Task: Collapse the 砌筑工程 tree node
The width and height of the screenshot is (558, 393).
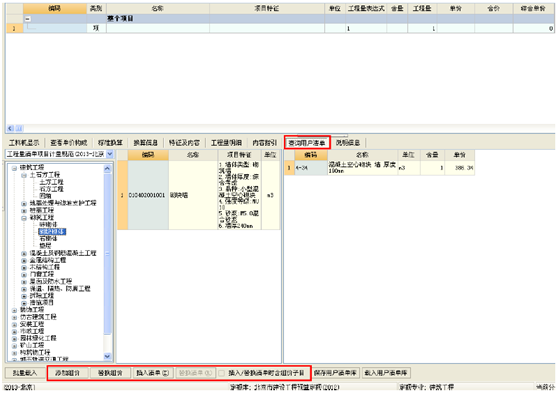Action: pos(24,218)
